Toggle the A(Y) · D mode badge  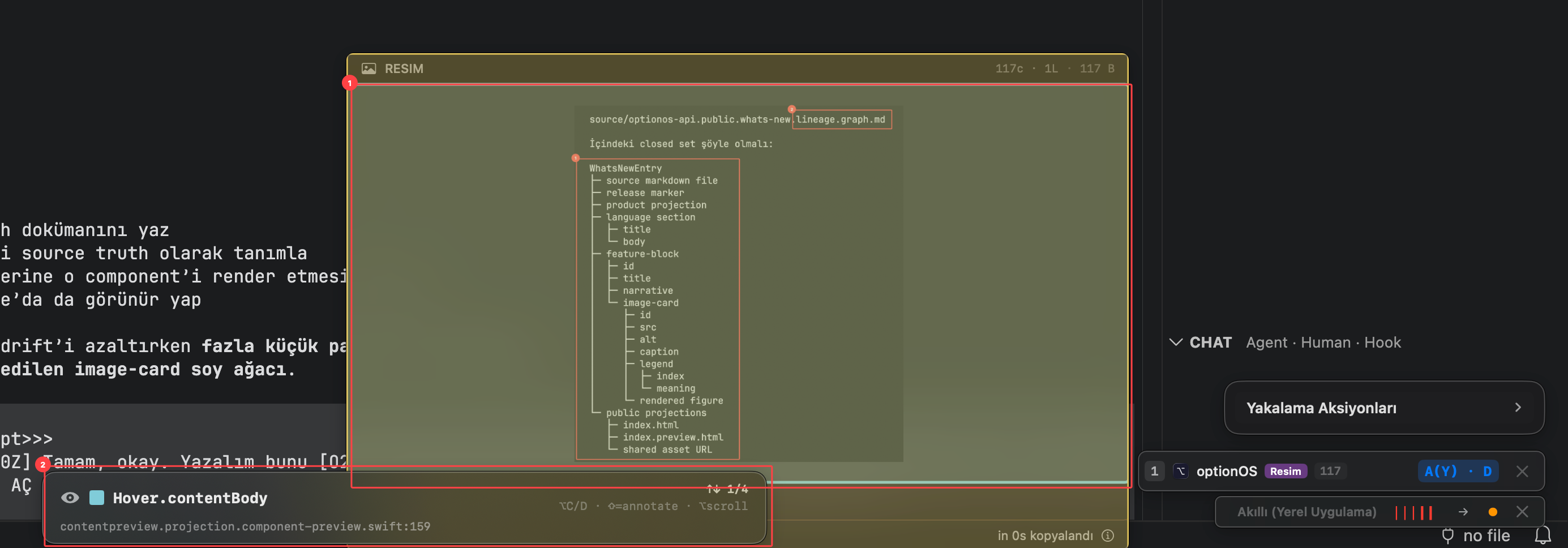click(x=1458, y=470)
